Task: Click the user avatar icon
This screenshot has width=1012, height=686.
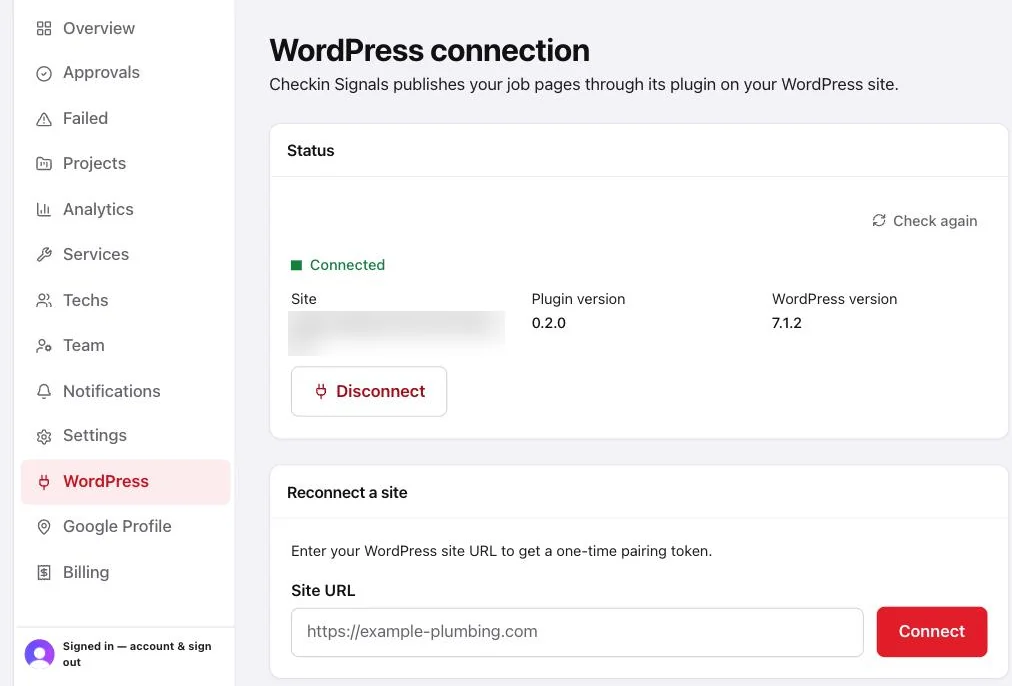Action: 39,654
